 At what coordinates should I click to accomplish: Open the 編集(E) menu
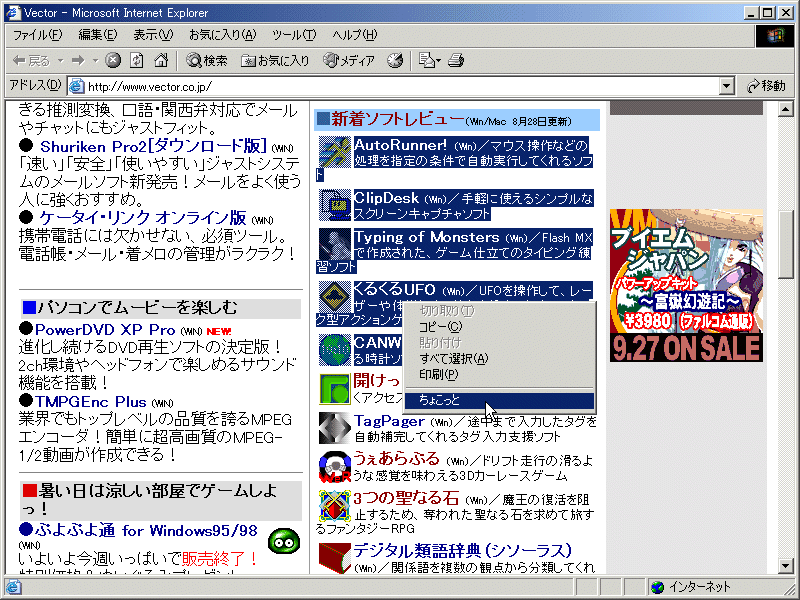pos(97,35)
